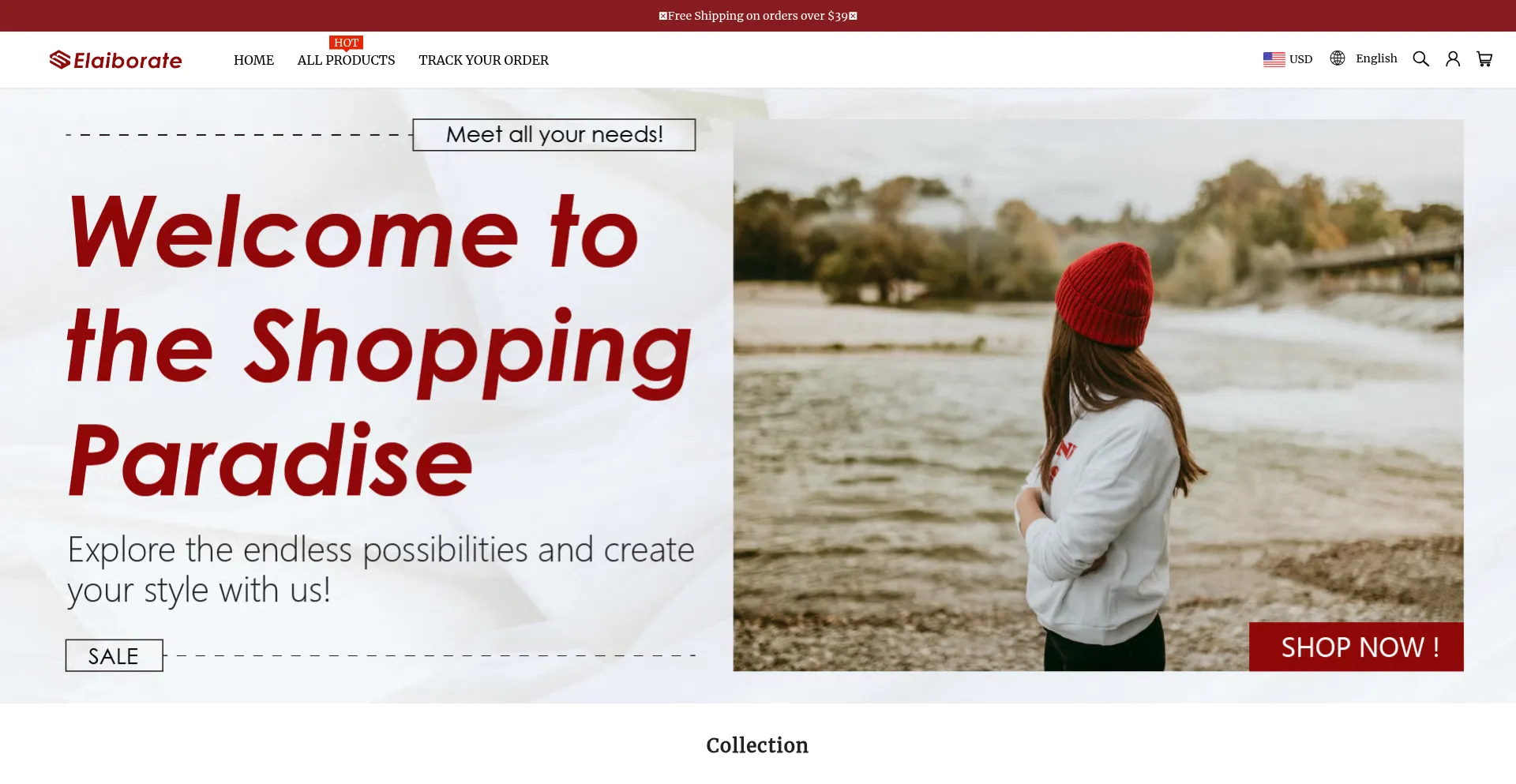Screen dimensions: 1516x784
Task: Click the SHOP NOW ! button
Action: point(1357,647)
